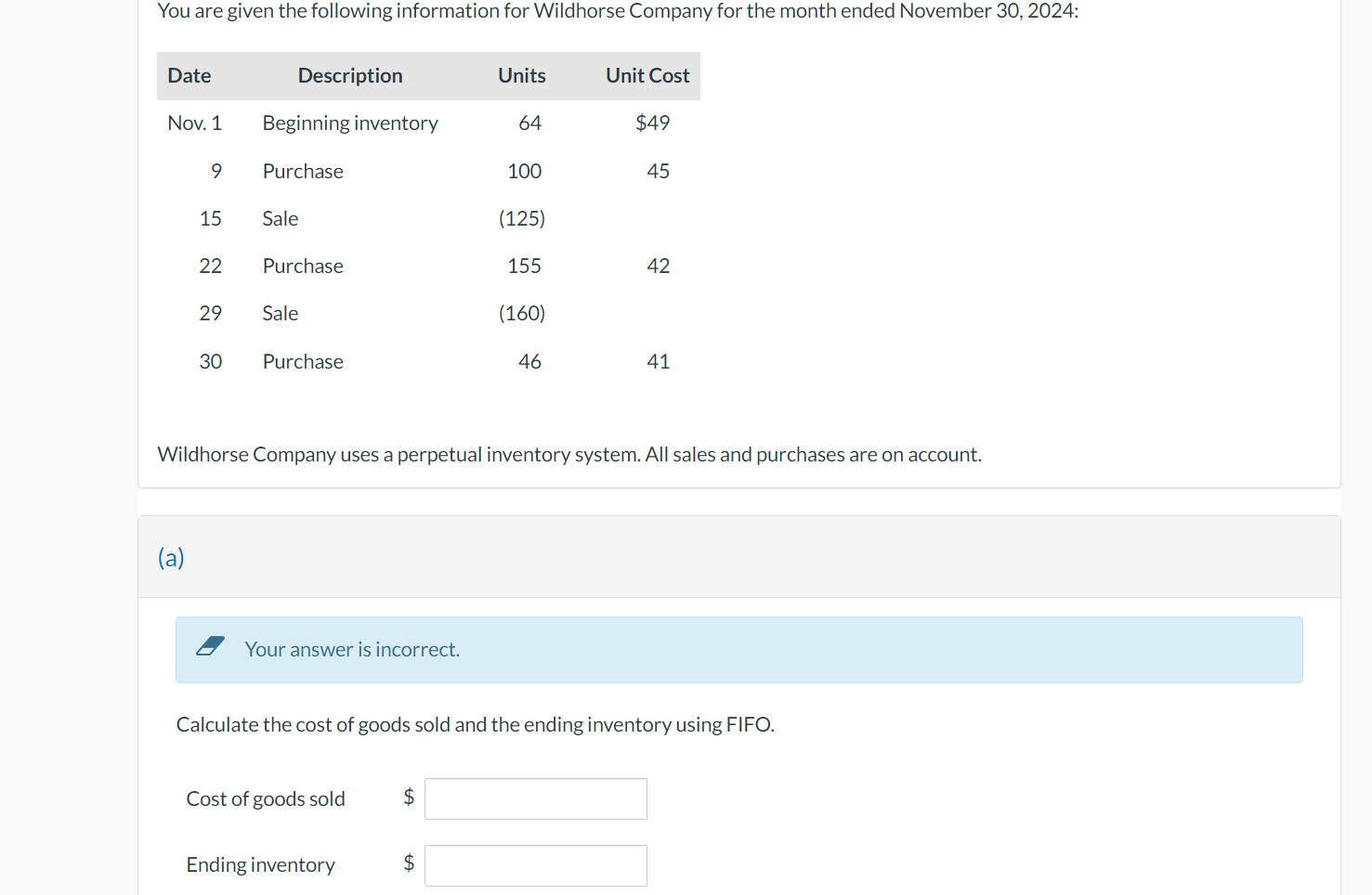Click the 42 unit cost cell
Image resolution: width=1372 pixels, height=895 pixels.
pyautogui.click(x=659, y=266)
